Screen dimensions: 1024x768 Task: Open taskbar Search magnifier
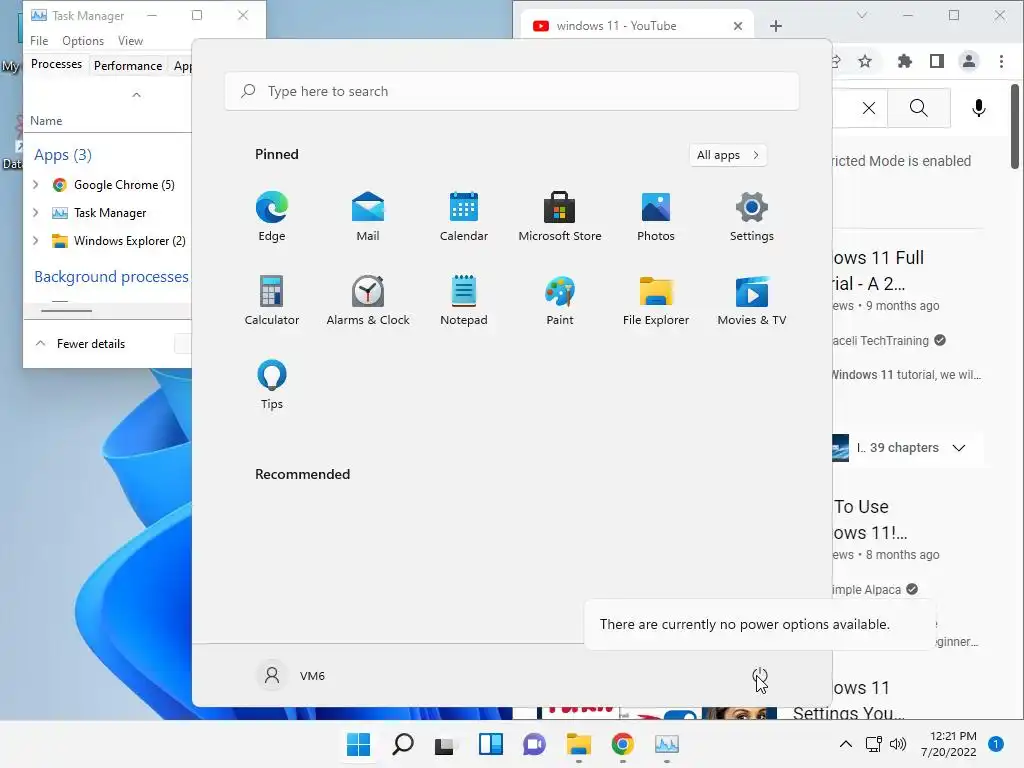pos(402,744)
